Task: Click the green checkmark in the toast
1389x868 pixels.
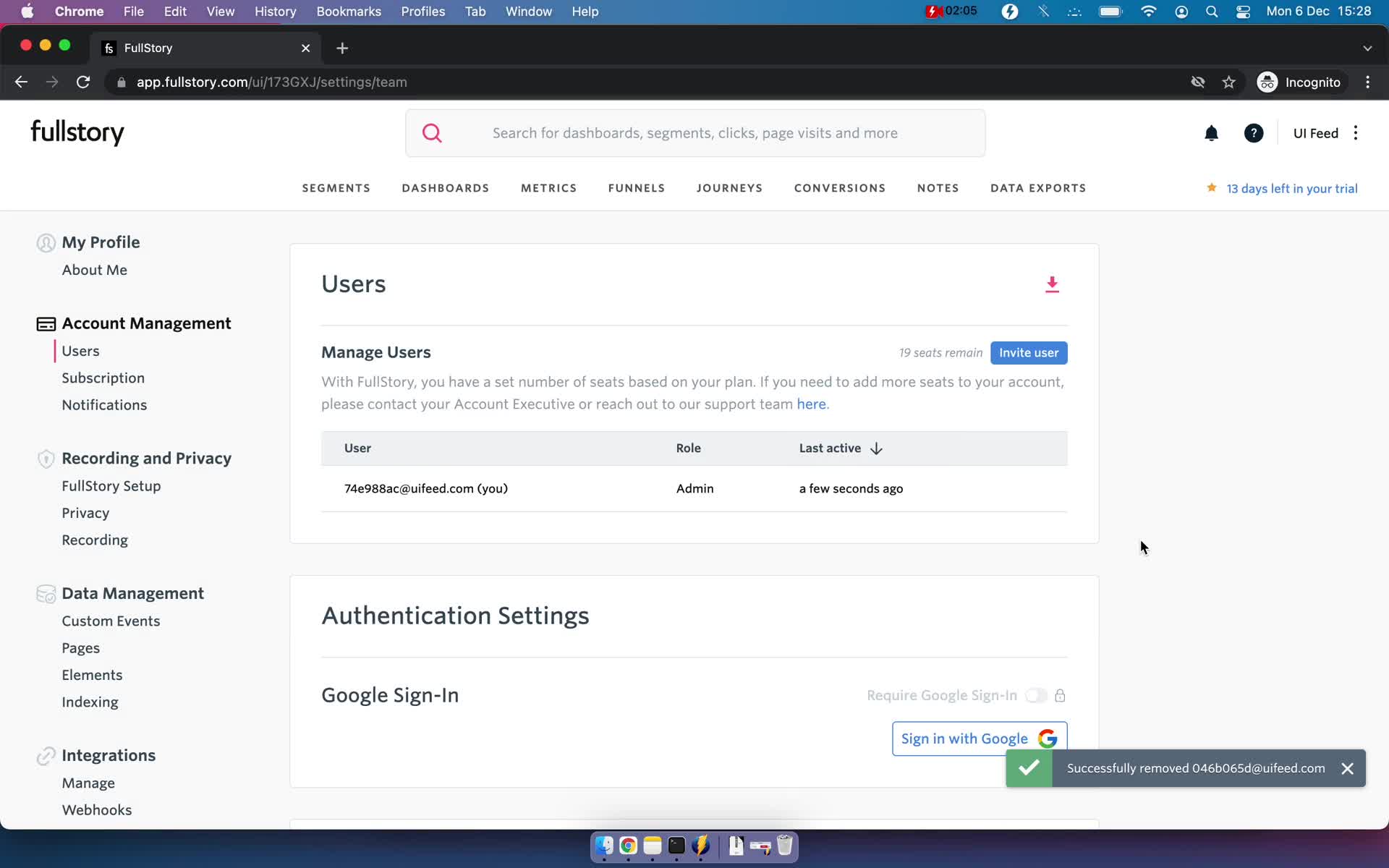Action: coord(1029,768)
